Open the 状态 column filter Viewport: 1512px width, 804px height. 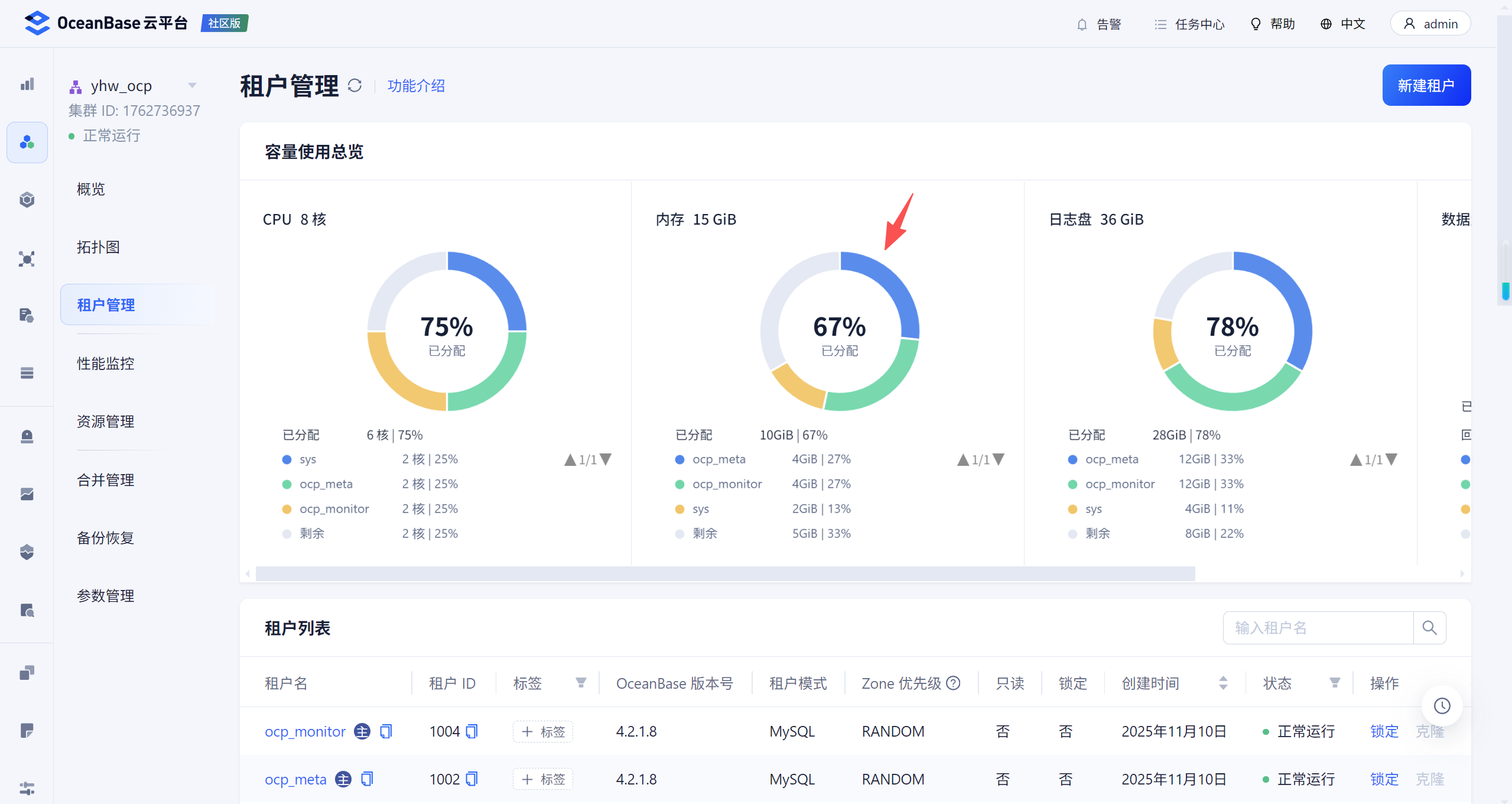(x=1334, y=683)
